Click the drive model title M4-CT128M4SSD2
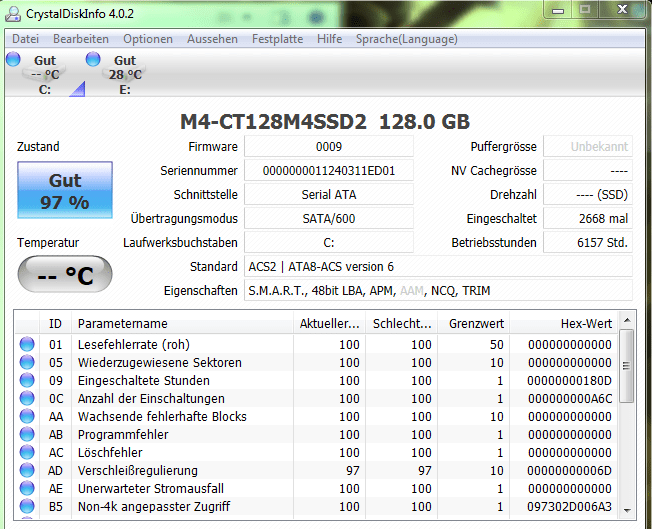 coord(273,122)
